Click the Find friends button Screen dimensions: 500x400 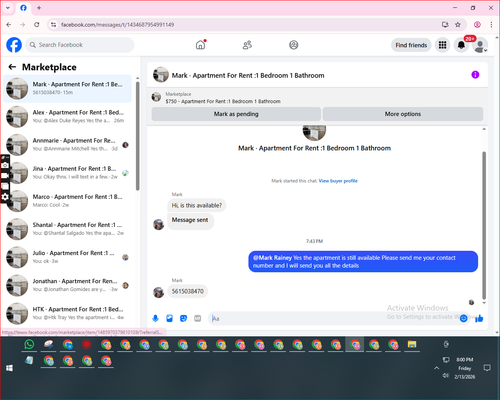(x=411, y=45)
